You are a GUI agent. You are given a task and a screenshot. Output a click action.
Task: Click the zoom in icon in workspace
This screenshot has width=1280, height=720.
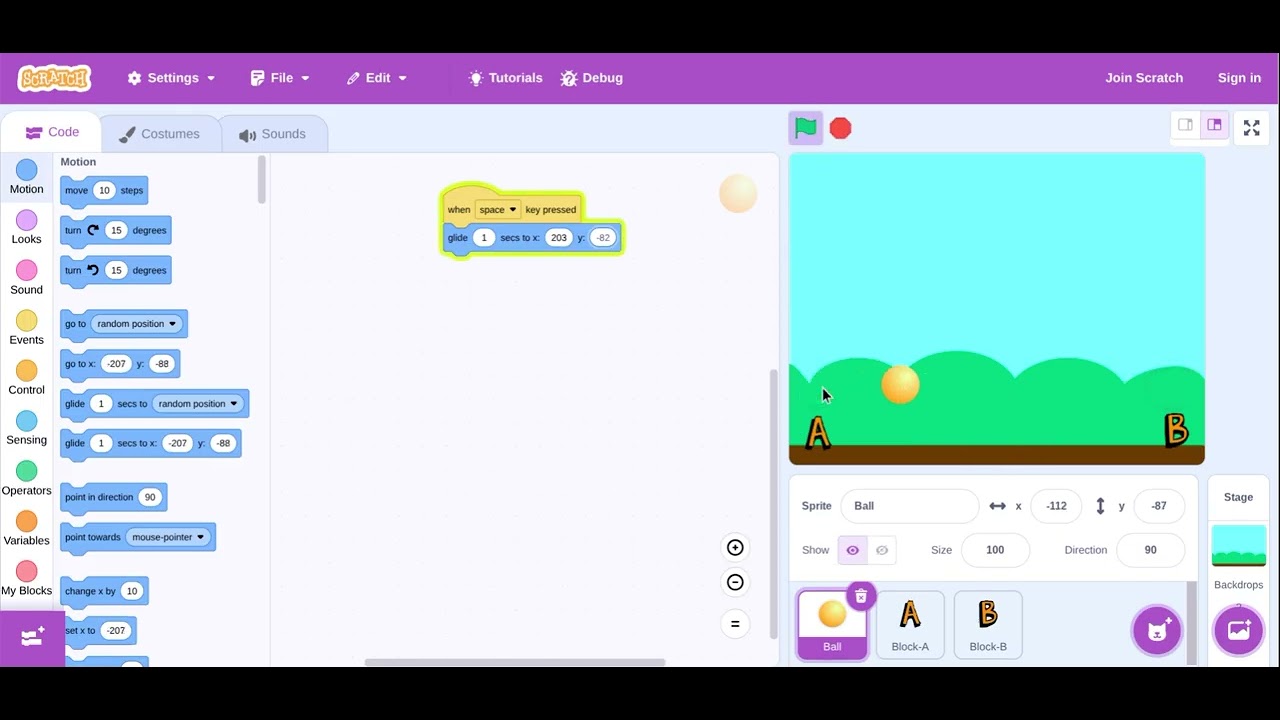pyautogui.click(x=735, y=547)
